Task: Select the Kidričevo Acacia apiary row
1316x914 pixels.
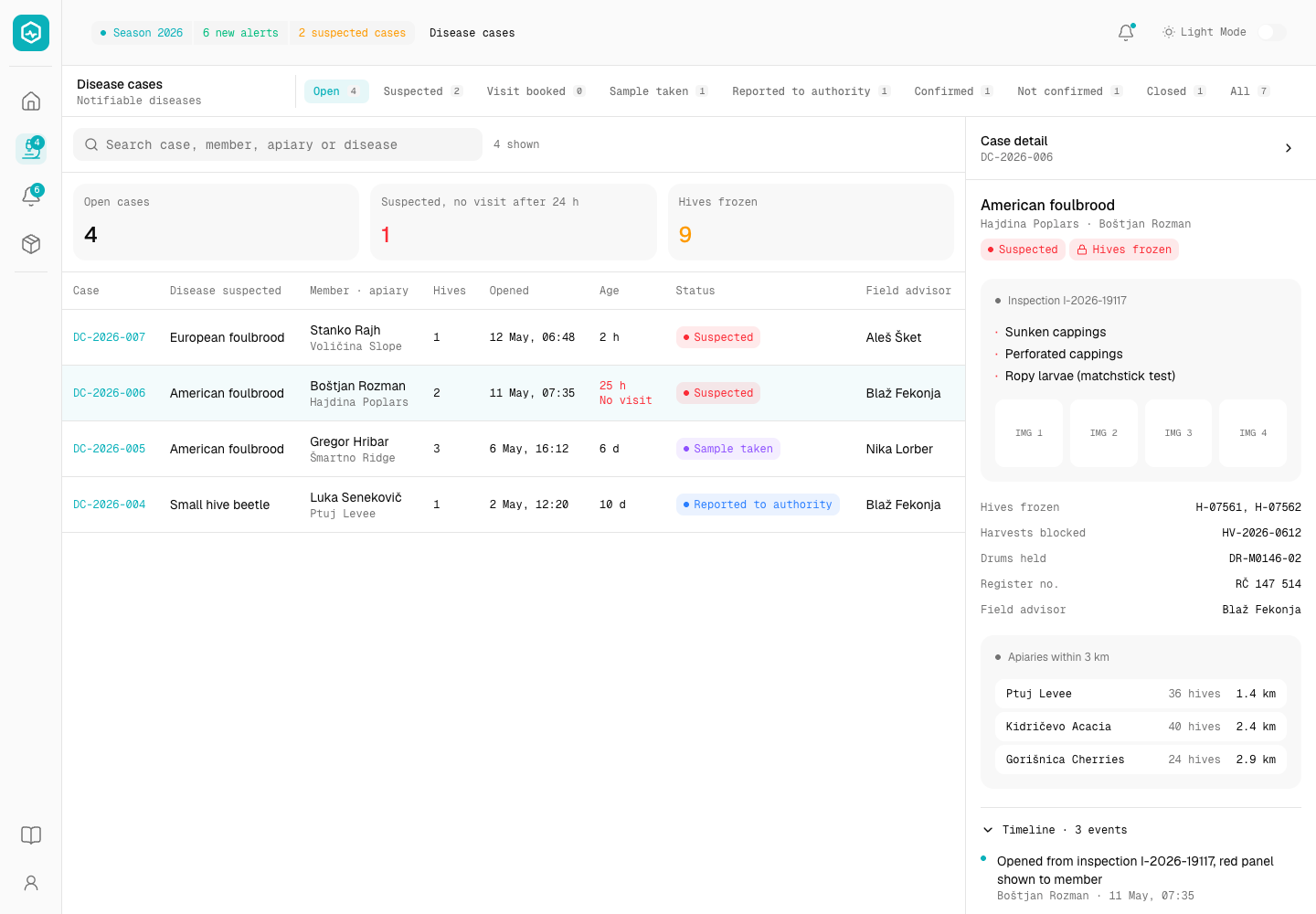Action: click(1141, 727)
